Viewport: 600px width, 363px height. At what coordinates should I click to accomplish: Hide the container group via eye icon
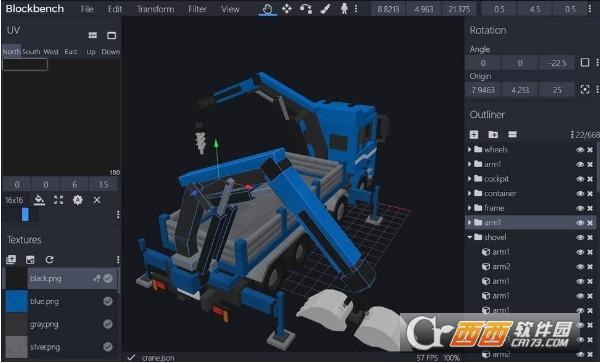point(580,194)
